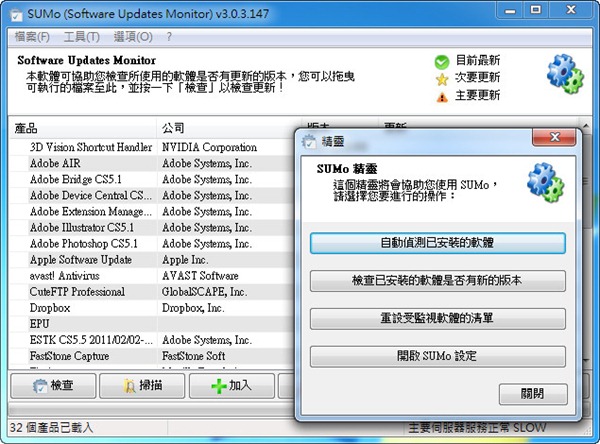Open the 選項(O) menu
This screenshot has width=600, height=444.
[133, 37]
